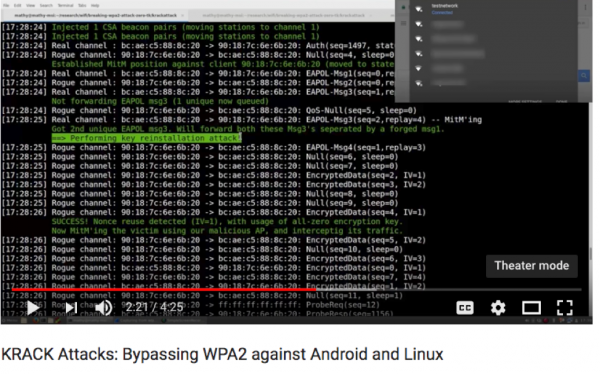This screenshot has width=600, height=374.
Task: Click 'Not forwarding EAPOL msg3' line
Action: [160, 101]
